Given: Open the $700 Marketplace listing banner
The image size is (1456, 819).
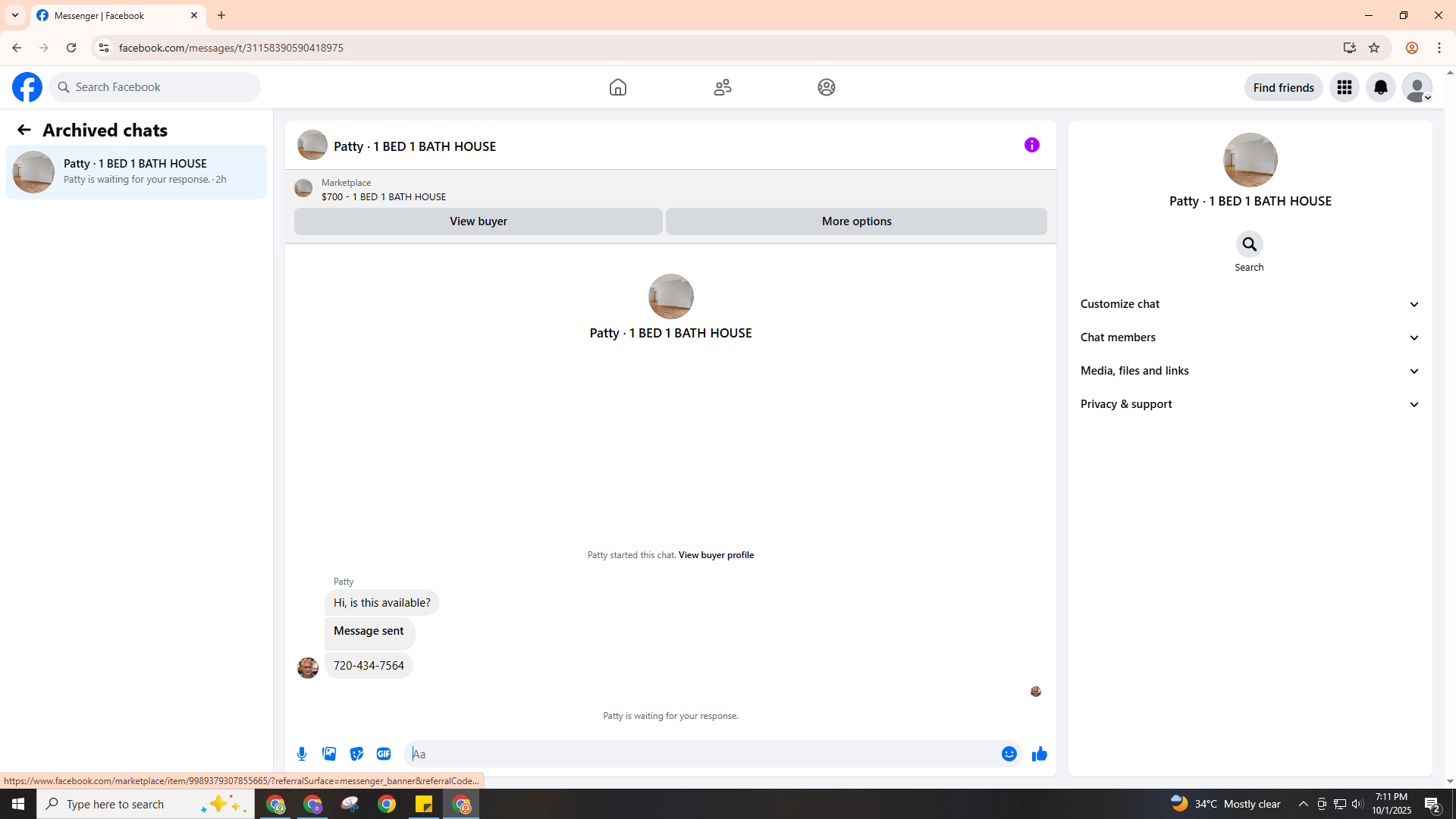Looking at the screenshot, I should (670, 190).
